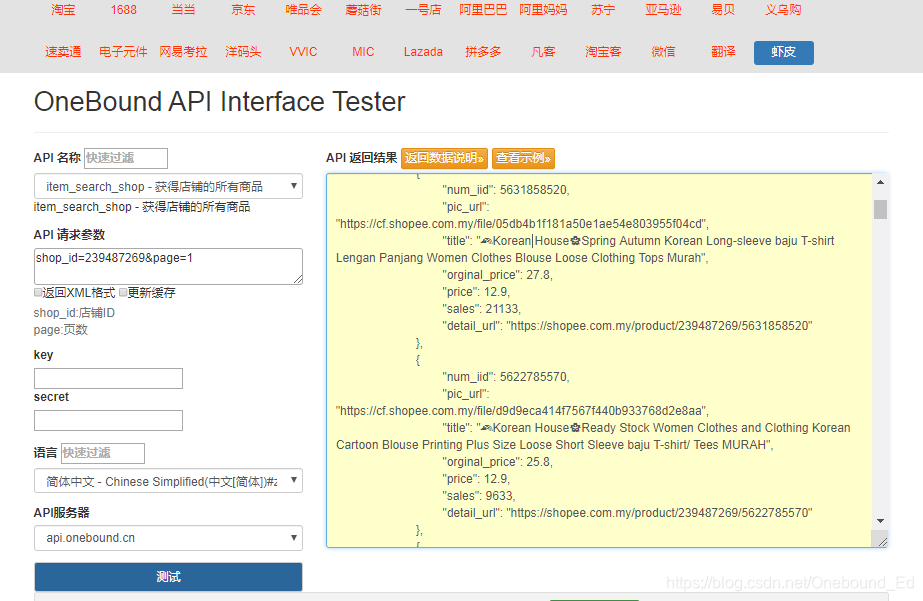
Task: Open the 淘宝 platform tab
Action: pos(63,10)
